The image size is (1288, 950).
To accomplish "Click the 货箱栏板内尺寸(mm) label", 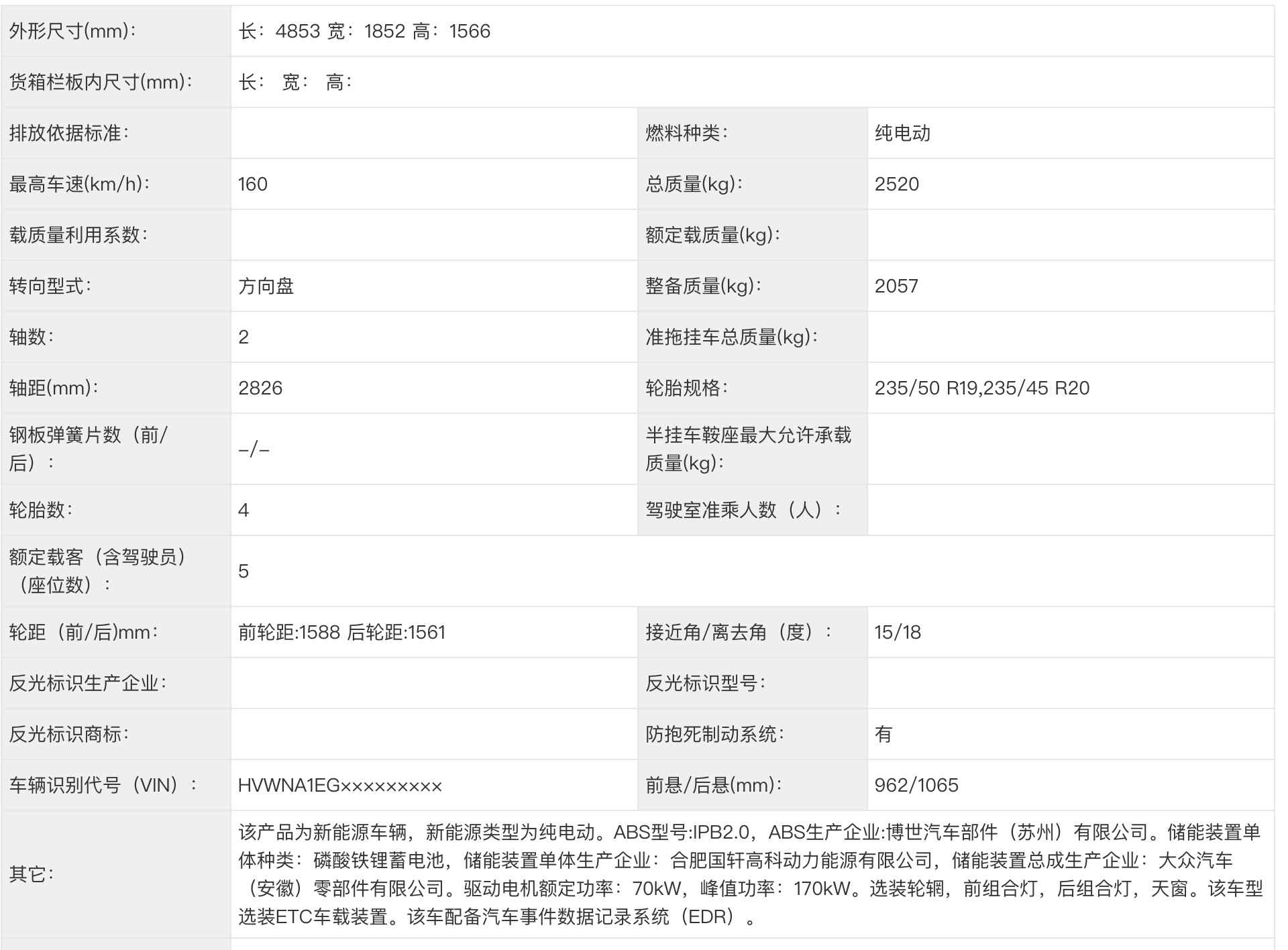I will coord(101,82).
